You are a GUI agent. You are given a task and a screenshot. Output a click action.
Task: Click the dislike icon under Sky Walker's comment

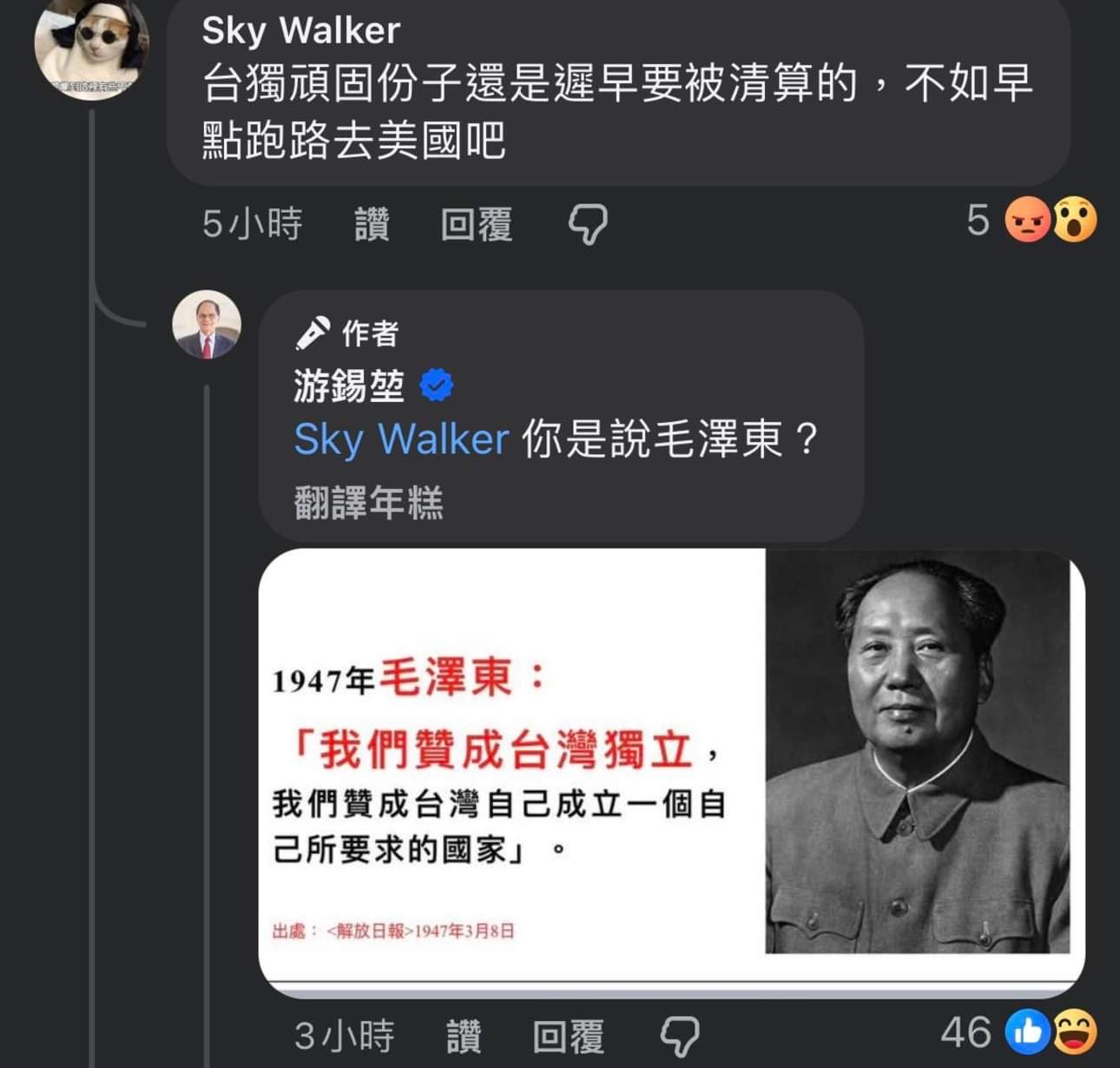pyautogui.click(x=588, y=225)
